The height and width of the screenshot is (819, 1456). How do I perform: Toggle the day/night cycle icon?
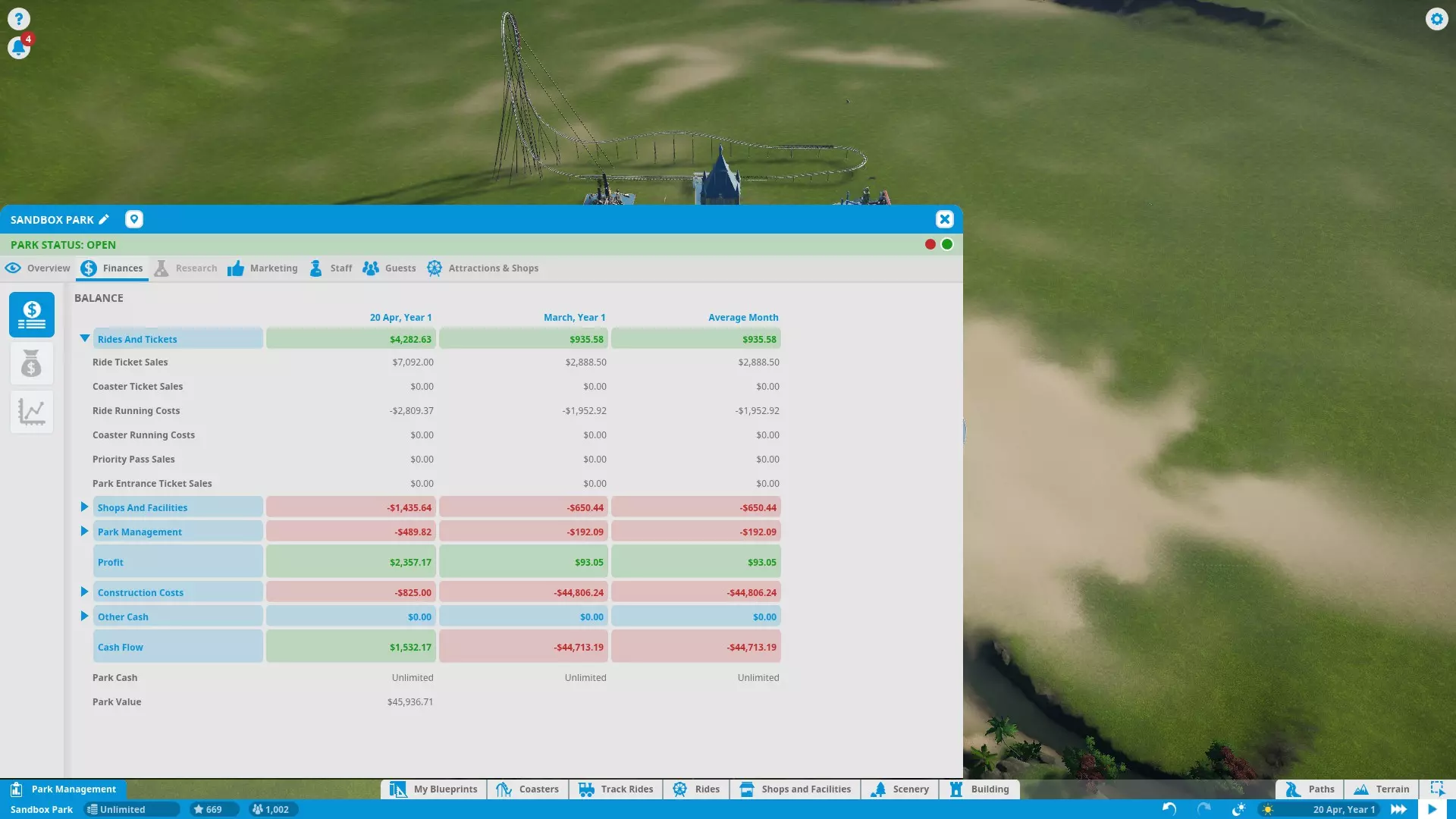[1238, 809]
